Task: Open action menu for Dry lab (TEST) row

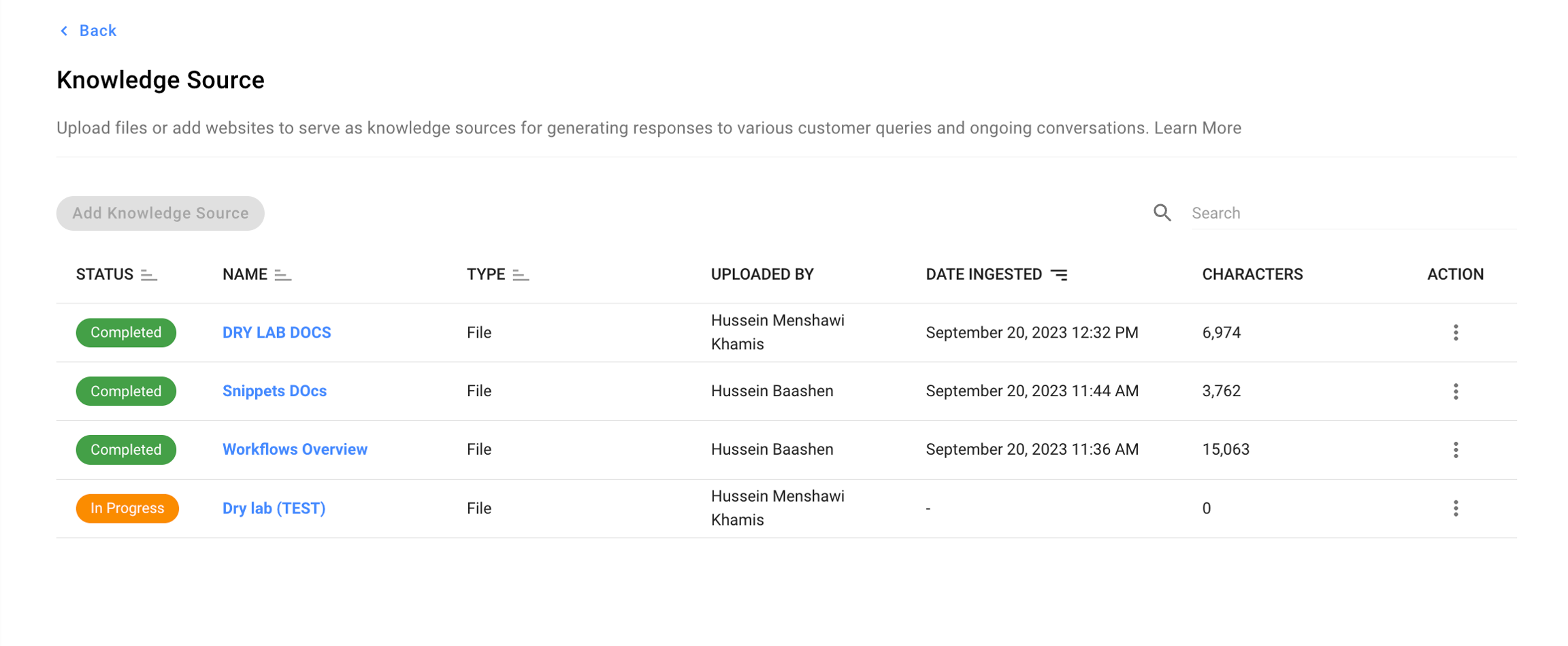Action: pyautogui.click(x=1454, y=508)
